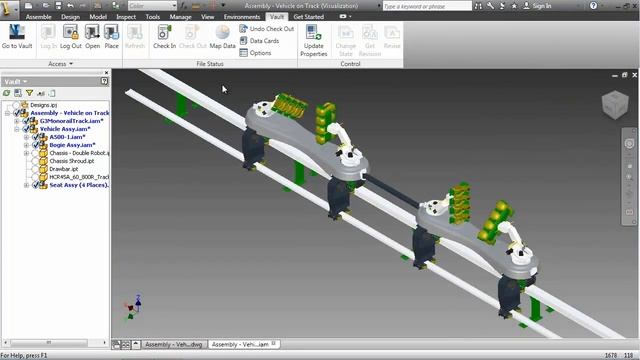Toggle checkmark for Seat Assy (4 Places)
The height and width of the screenshot is (360, 640).
point(35,185)
